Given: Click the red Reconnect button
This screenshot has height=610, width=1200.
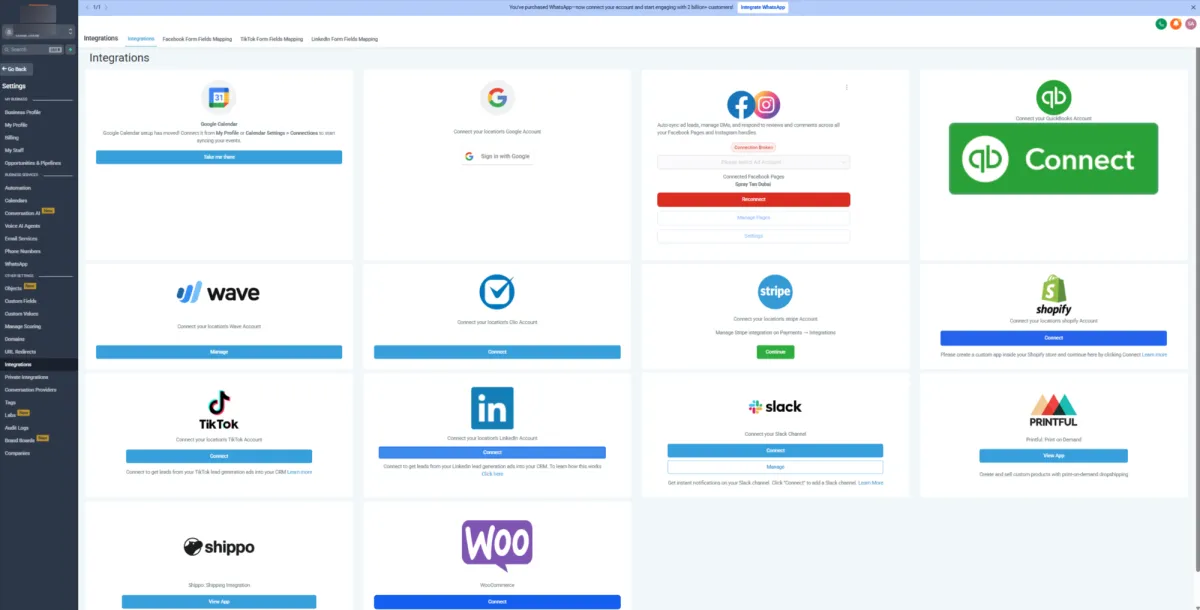Looking at the screenshot, I should pyautogui.click(x=753, y=199).
